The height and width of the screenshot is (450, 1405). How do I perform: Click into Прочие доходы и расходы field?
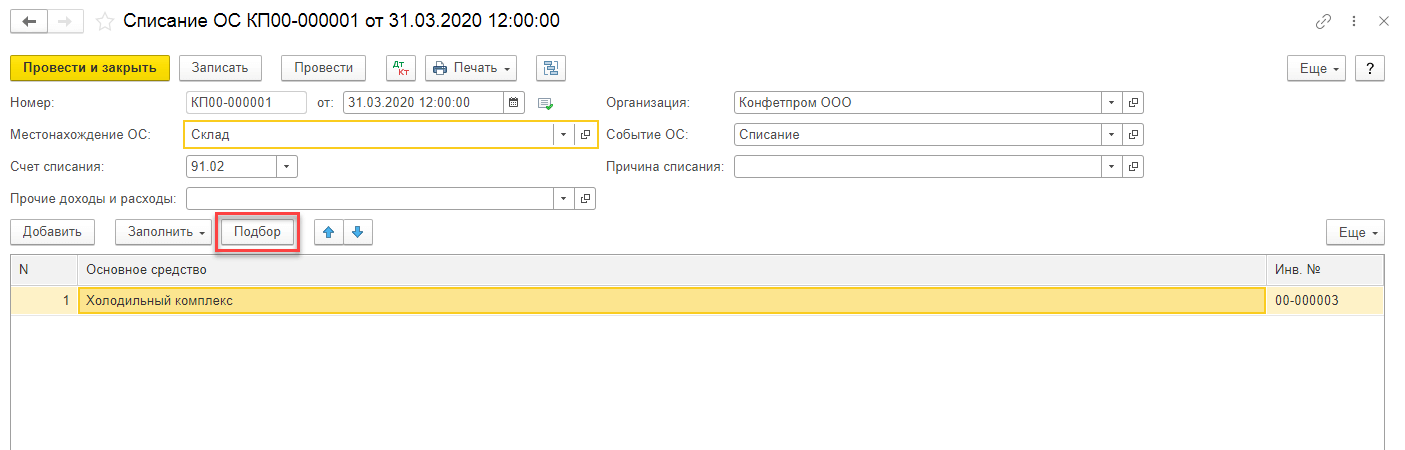coord(368,198)
